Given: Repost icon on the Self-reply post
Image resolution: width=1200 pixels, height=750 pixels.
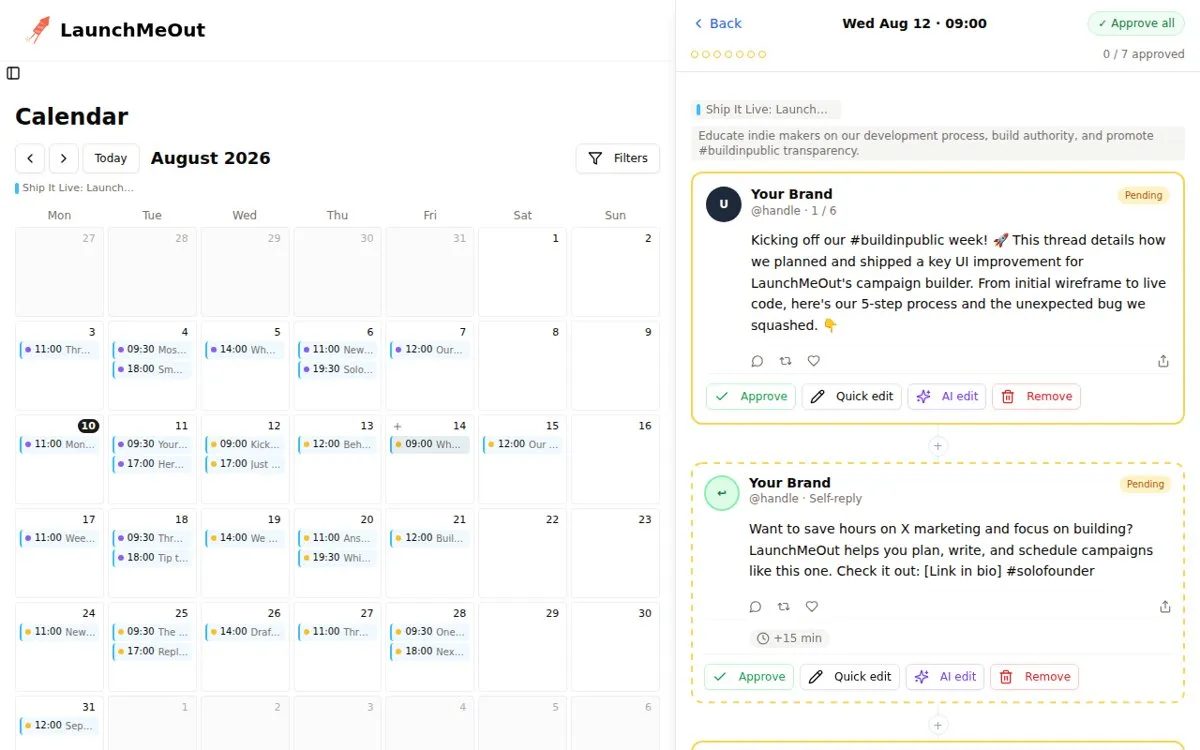Looking at the screenshot, I should pyautogui.click(x=783, y=606).
